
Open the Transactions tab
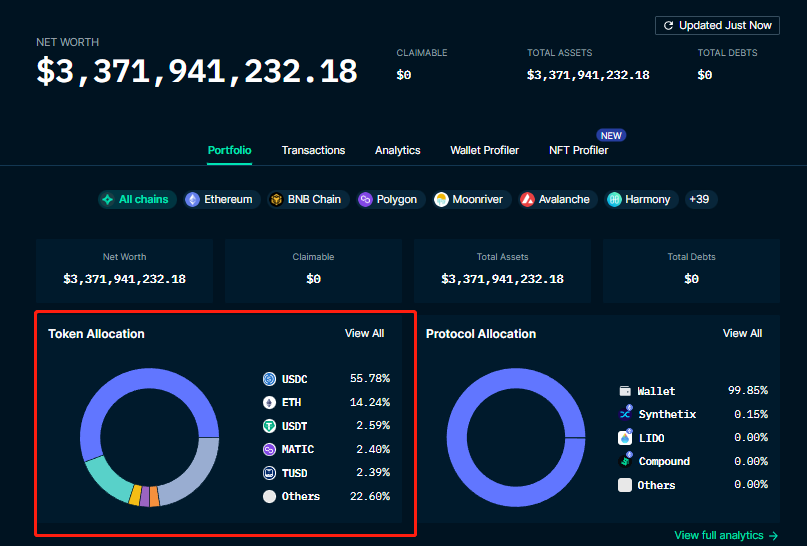point(313,150)
